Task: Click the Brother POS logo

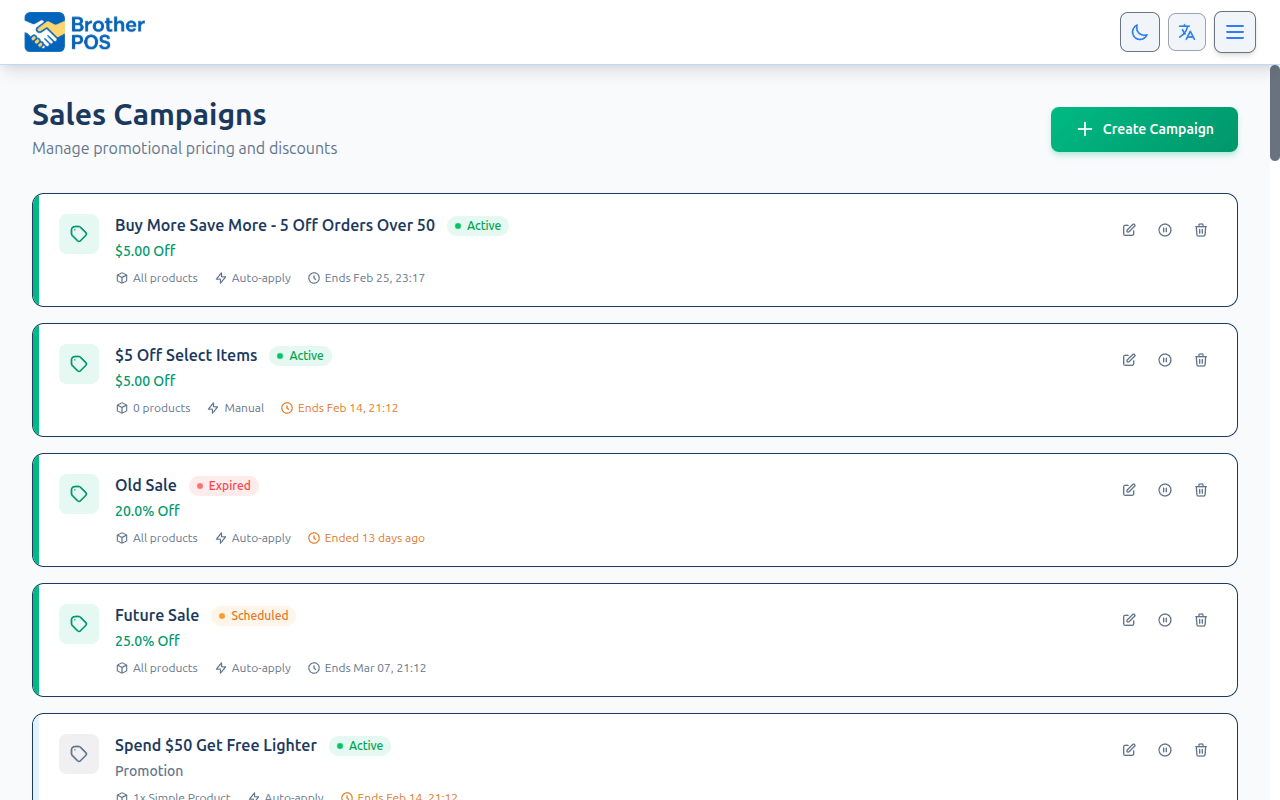Action: (85, 32)
